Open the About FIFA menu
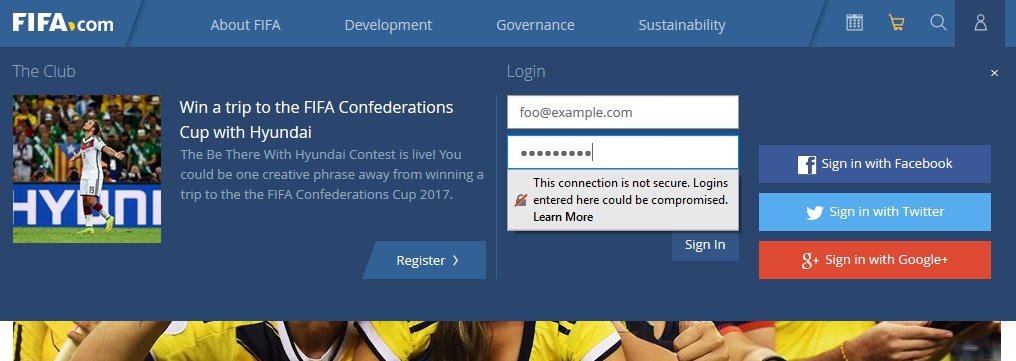The height and width of the screenshot is (361, 1016). (246, 25)
